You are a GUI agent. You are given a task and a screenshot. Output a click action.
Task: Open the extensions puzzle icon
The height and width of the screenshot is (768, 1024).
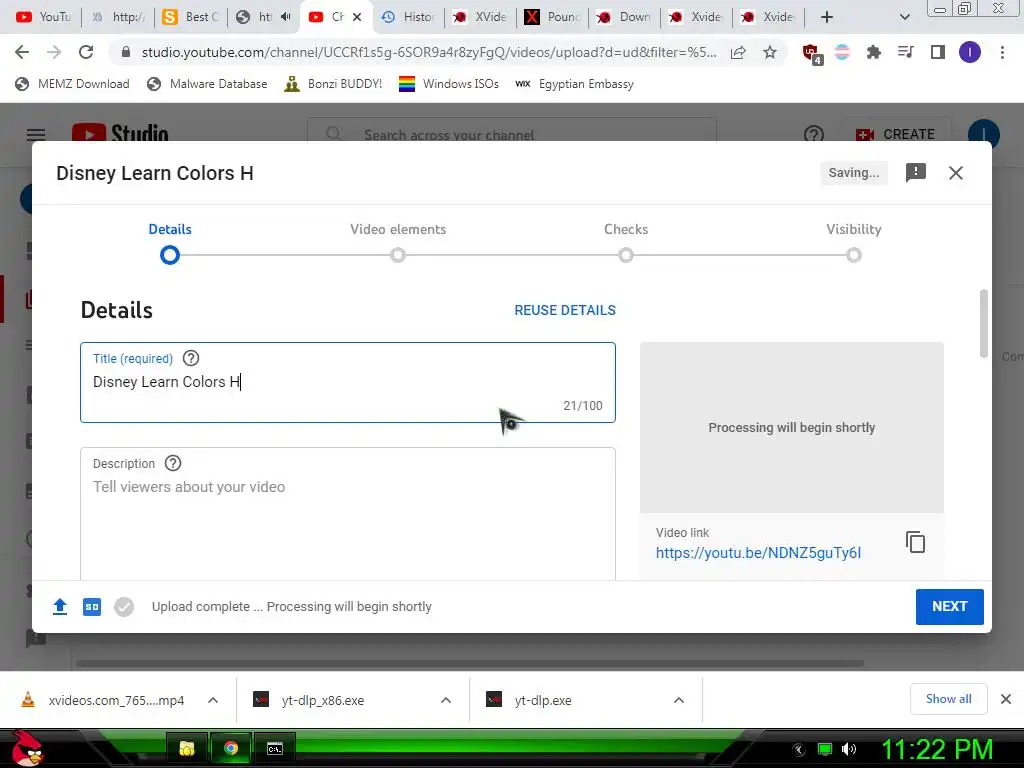(874, 52)
